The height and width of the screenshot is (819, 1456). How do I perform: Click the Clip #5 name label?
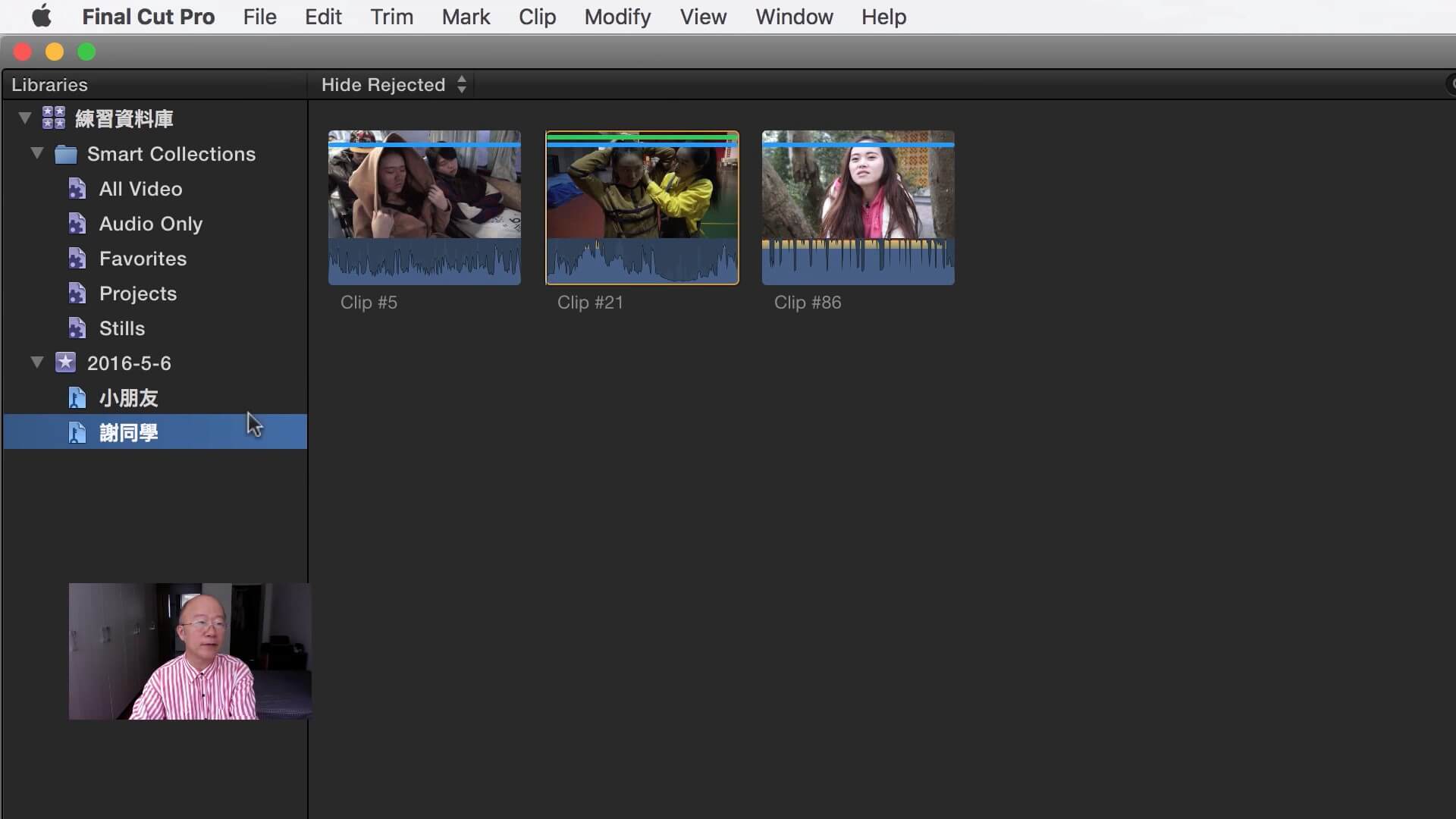click(x=369, y=303)
